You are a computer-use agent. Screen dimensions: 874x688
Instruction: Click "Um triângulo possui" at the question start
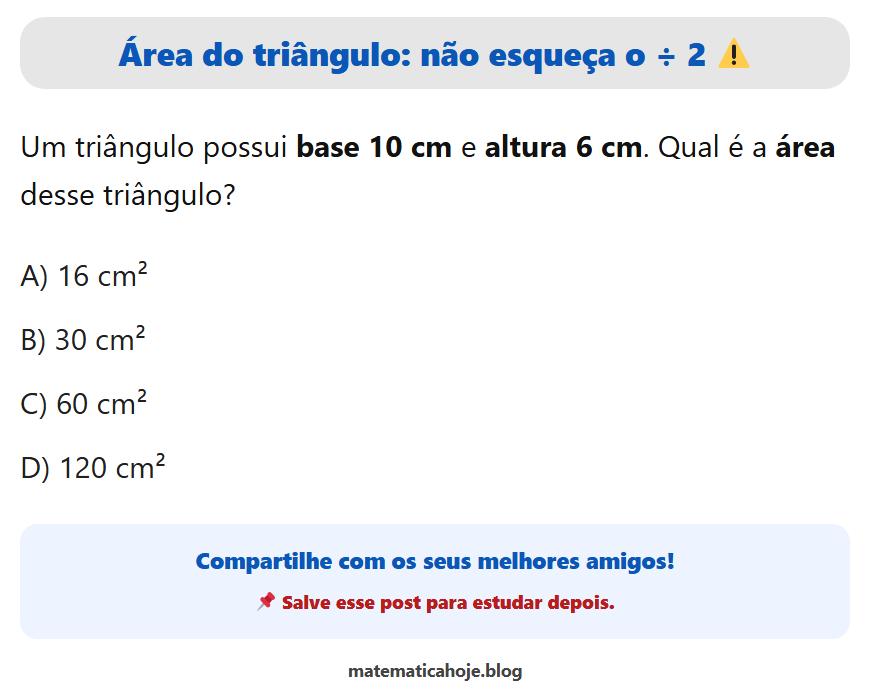pos(155,148)
